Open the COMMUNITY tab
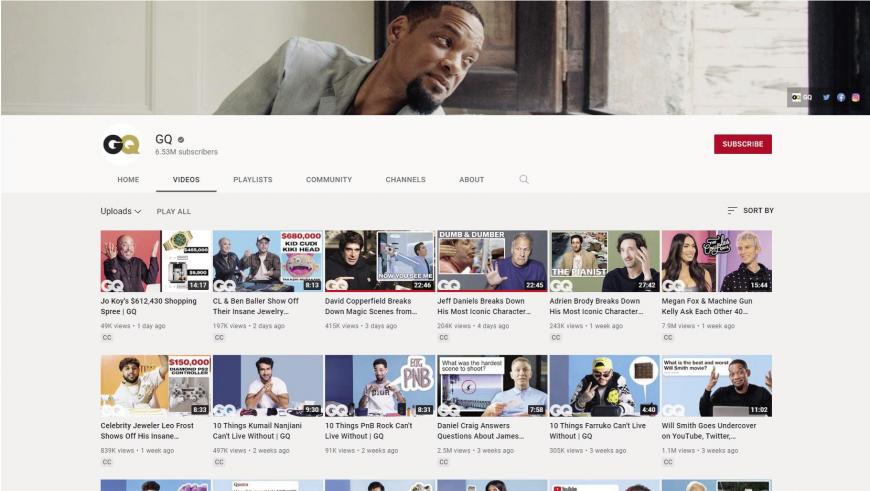This screenshot has width=870, height=491. click(x=328, y=180)
